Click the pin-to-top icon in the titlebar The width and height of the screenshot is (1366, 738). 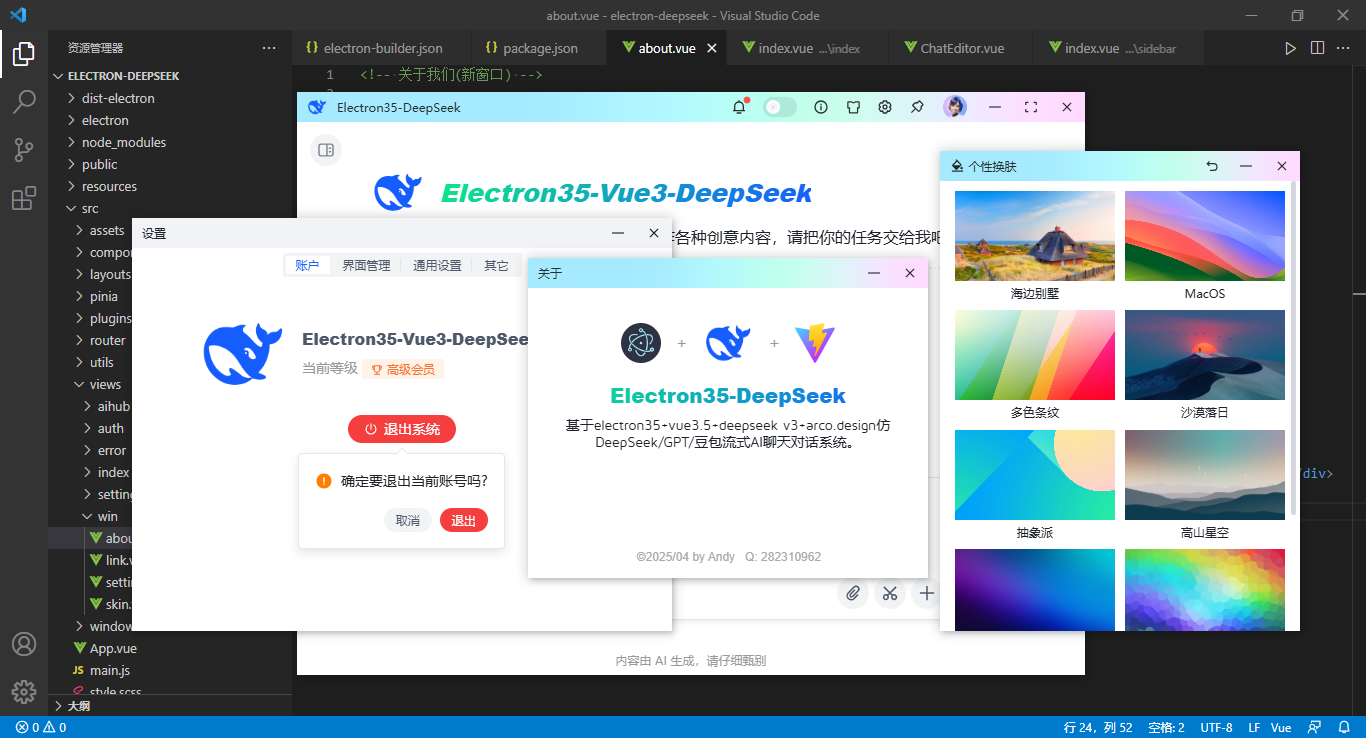point(917,106)
